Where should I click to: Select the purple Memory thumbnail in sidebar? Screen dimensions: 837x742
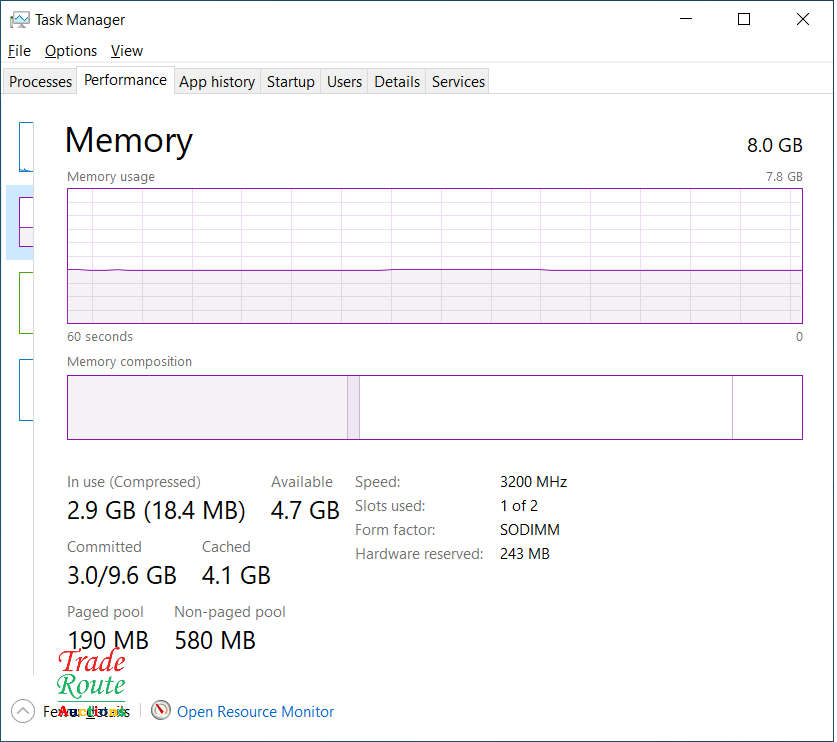point(26,222)
